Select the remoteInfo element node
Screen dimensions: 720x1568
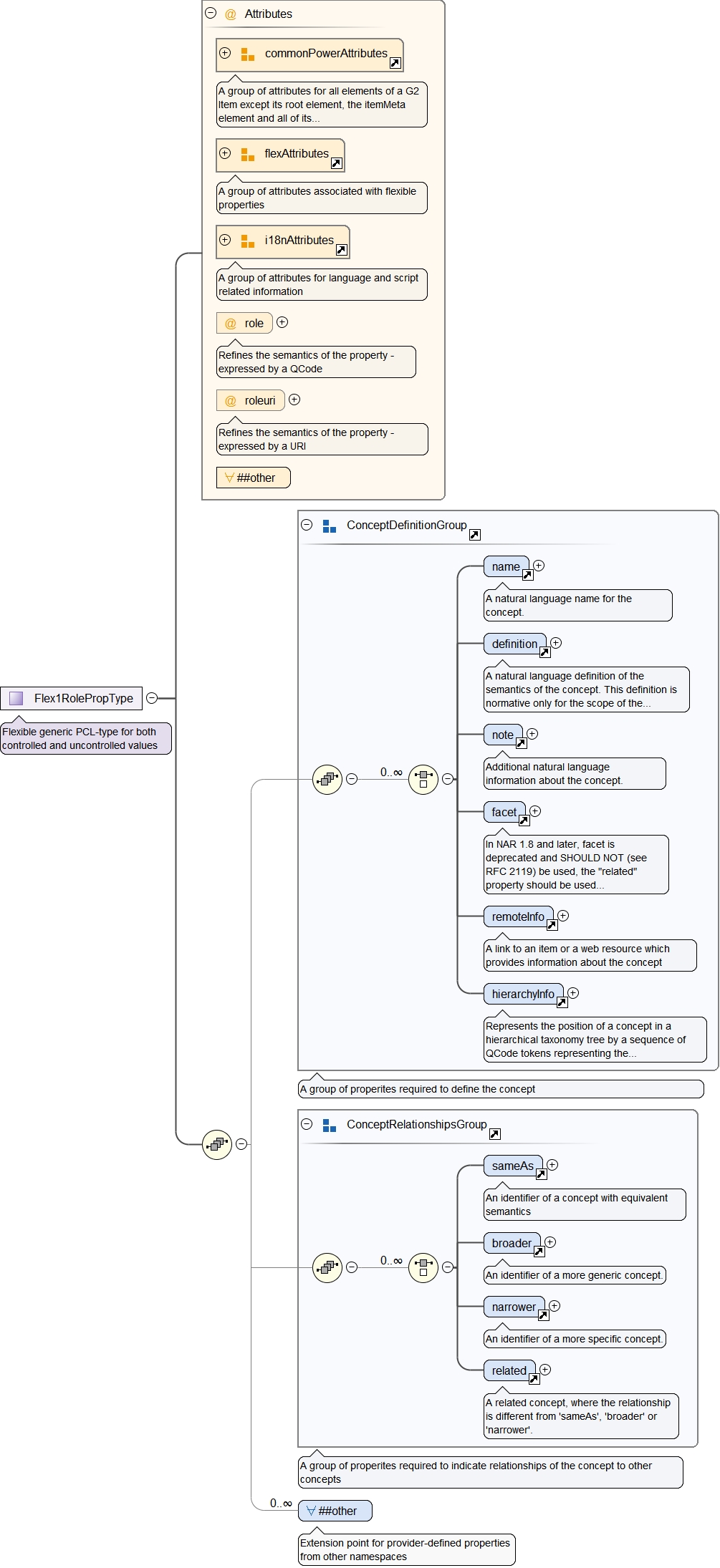click(517, 916)
